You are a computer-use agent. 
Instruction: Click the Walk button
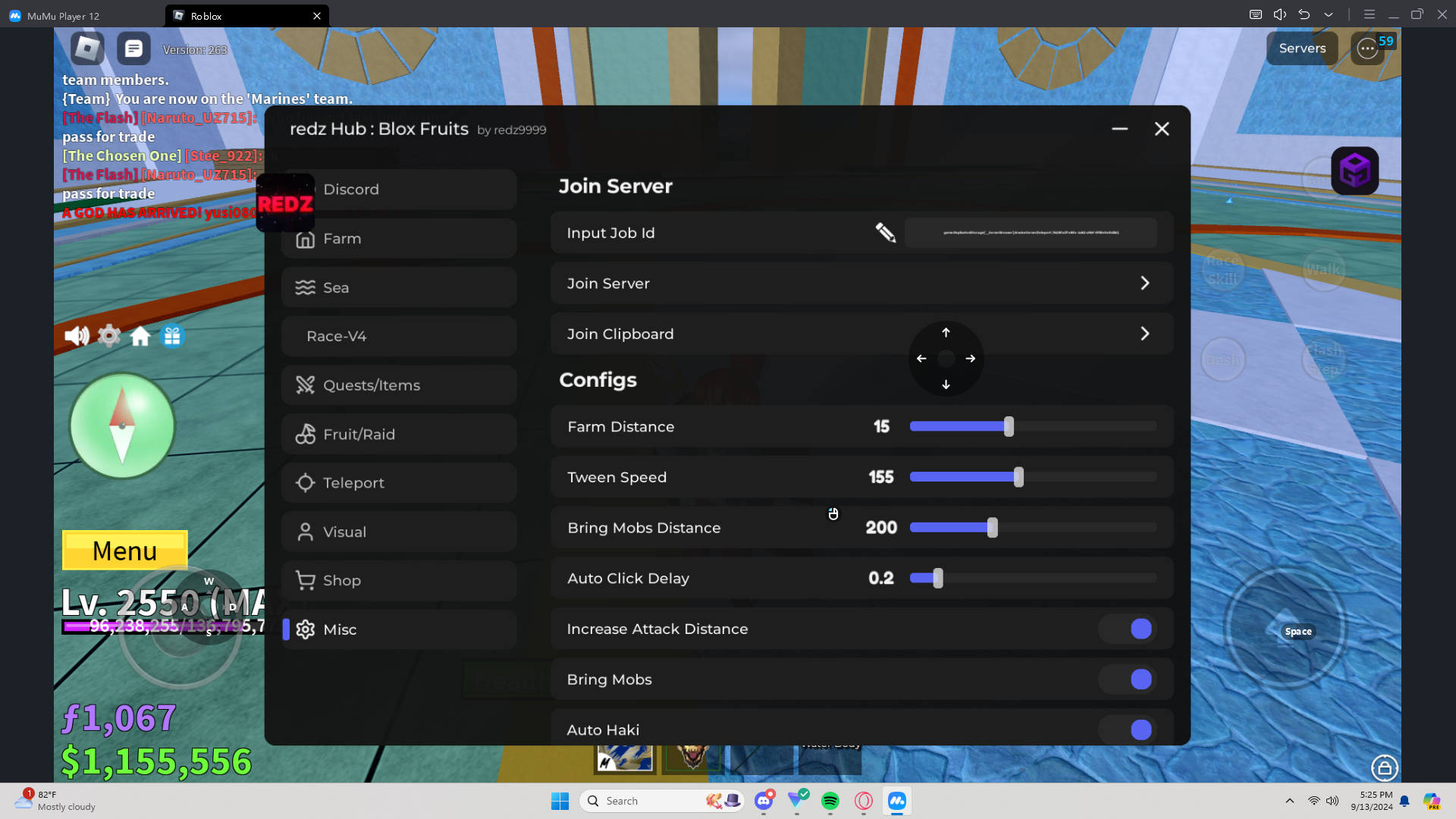[x=1324, y=269]
